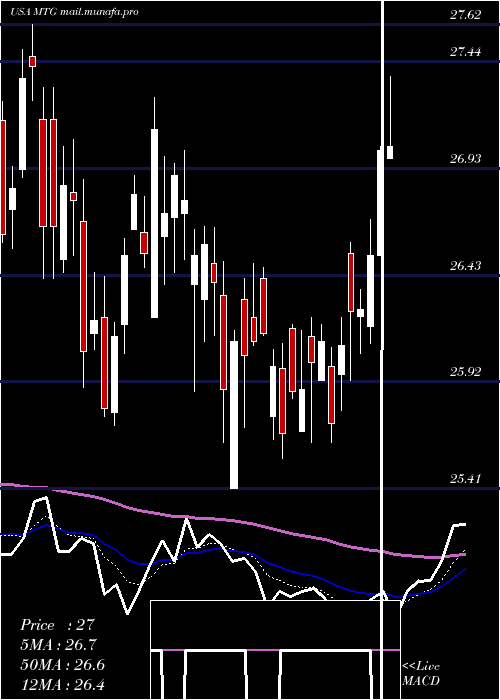Click the '12MA : 26.4' readout

62,684
